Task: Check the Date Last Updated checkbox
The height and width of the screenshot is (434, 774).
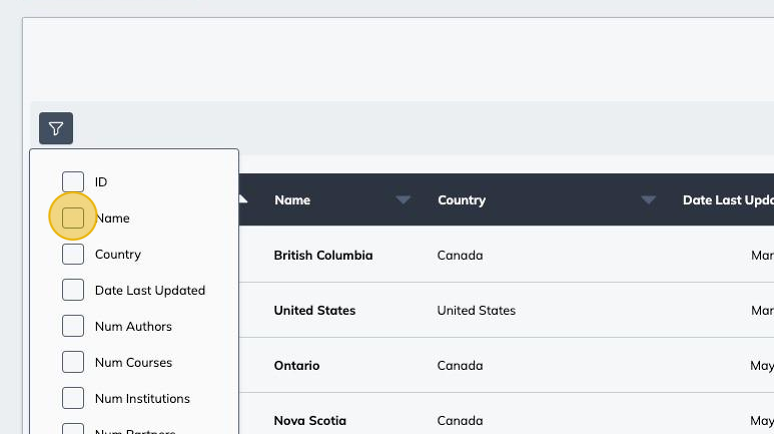Action: tap(73, 290)
